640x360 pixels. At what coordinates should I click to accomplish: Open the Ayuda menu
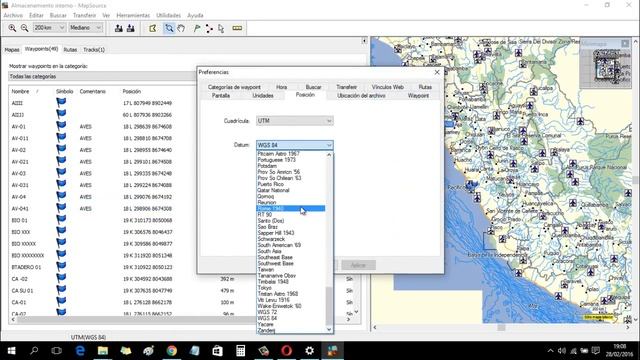(x=195, y=15)
